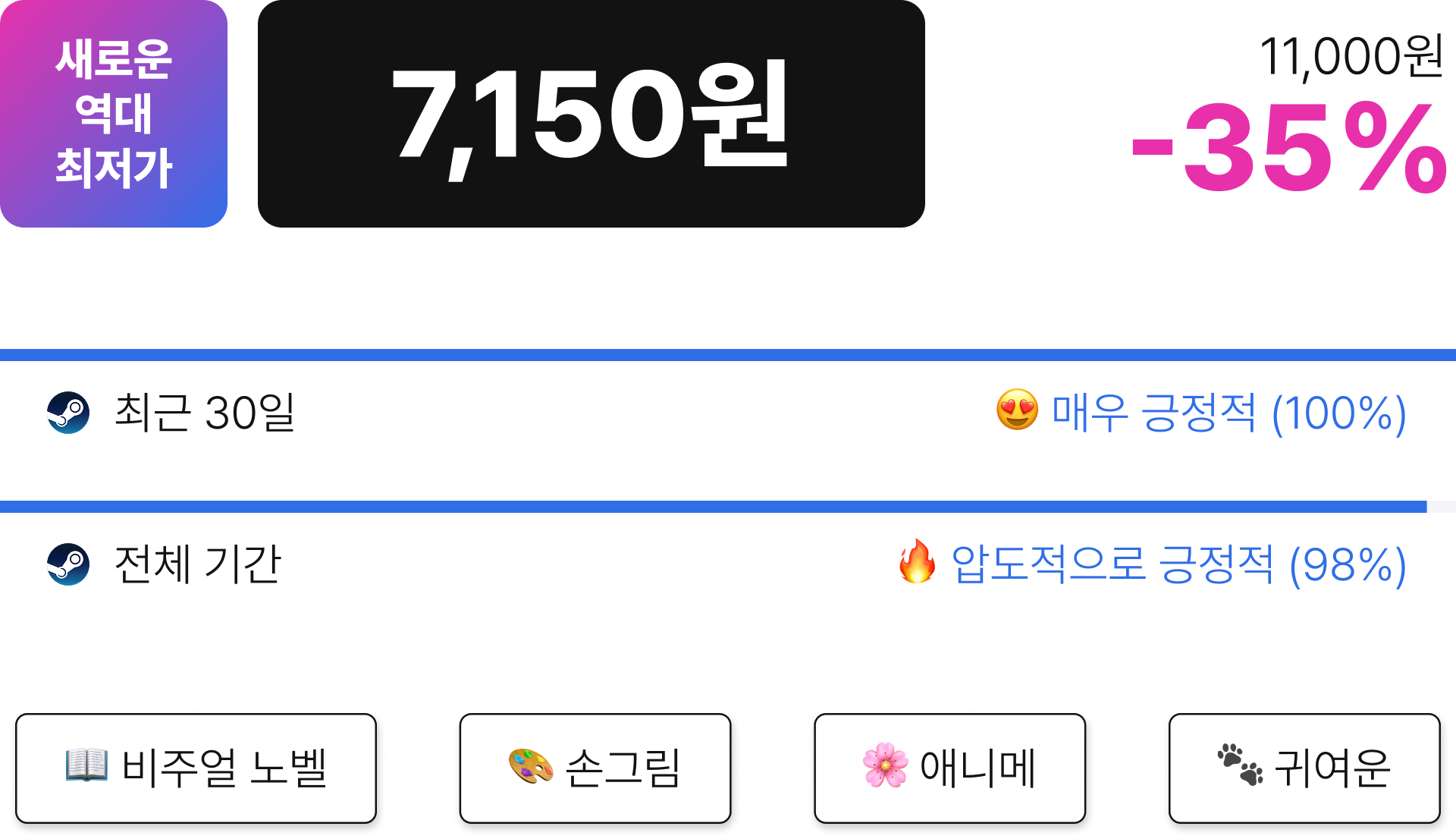Screen dimensions: 1456x839
Task: Click the Steam icon beside 최근 30일
Action: (68, 413)
